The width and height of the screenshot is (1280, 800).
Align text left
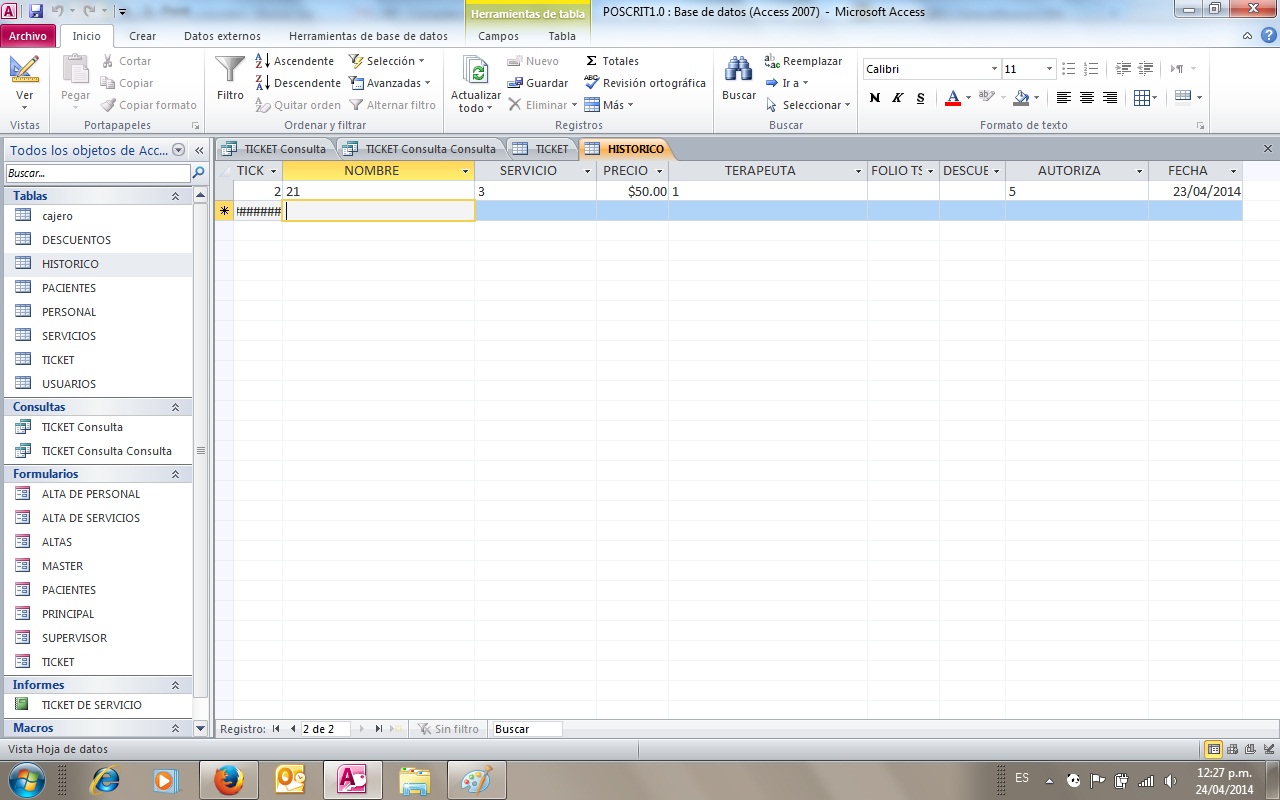[1063, 98]
